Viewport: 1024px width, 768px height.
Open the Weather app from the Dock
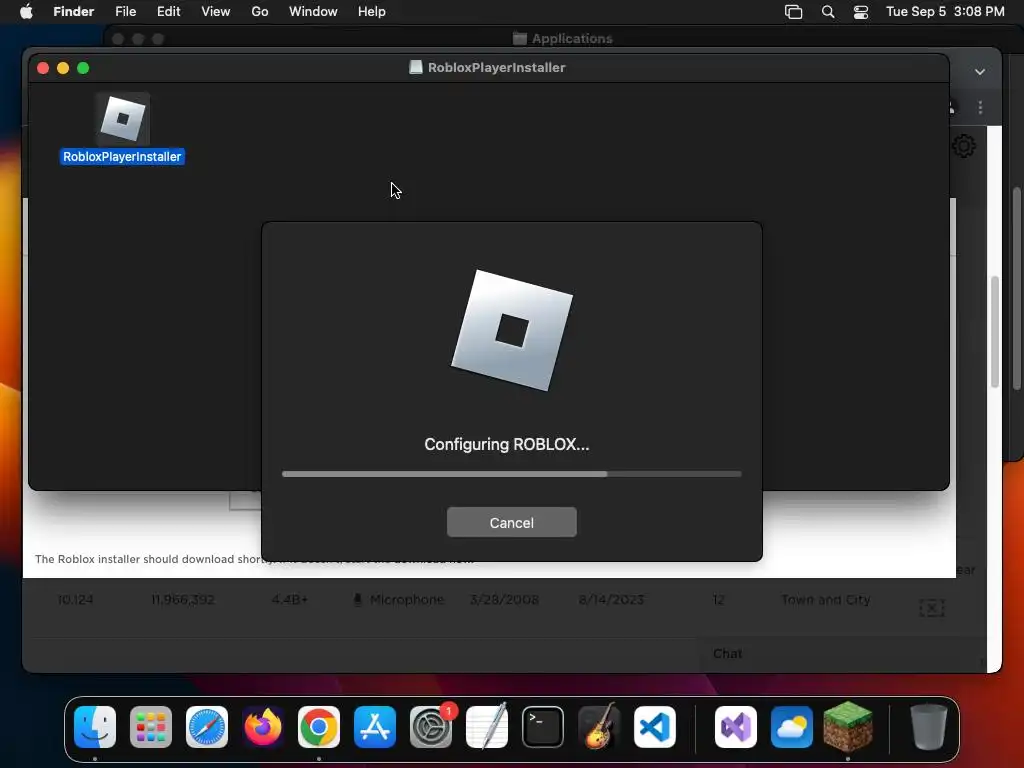(x=792, y=727)
